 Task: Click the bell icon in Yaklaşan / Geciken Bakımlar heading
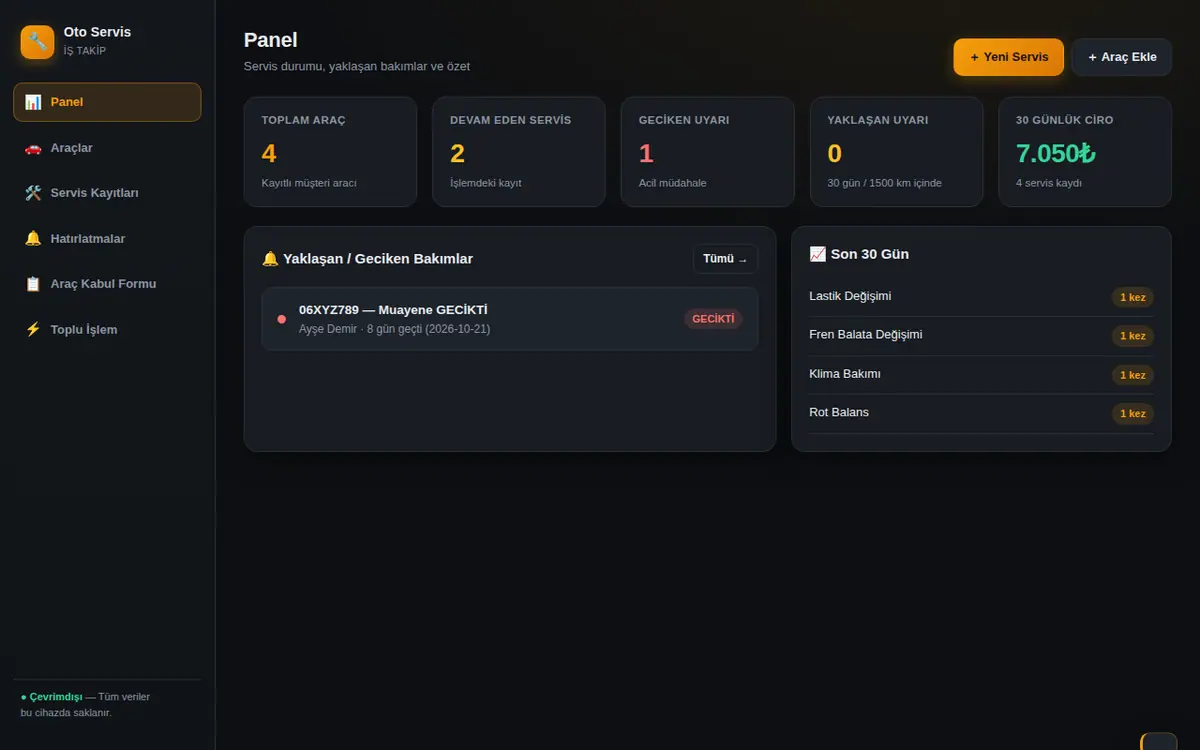pos(270,259)
